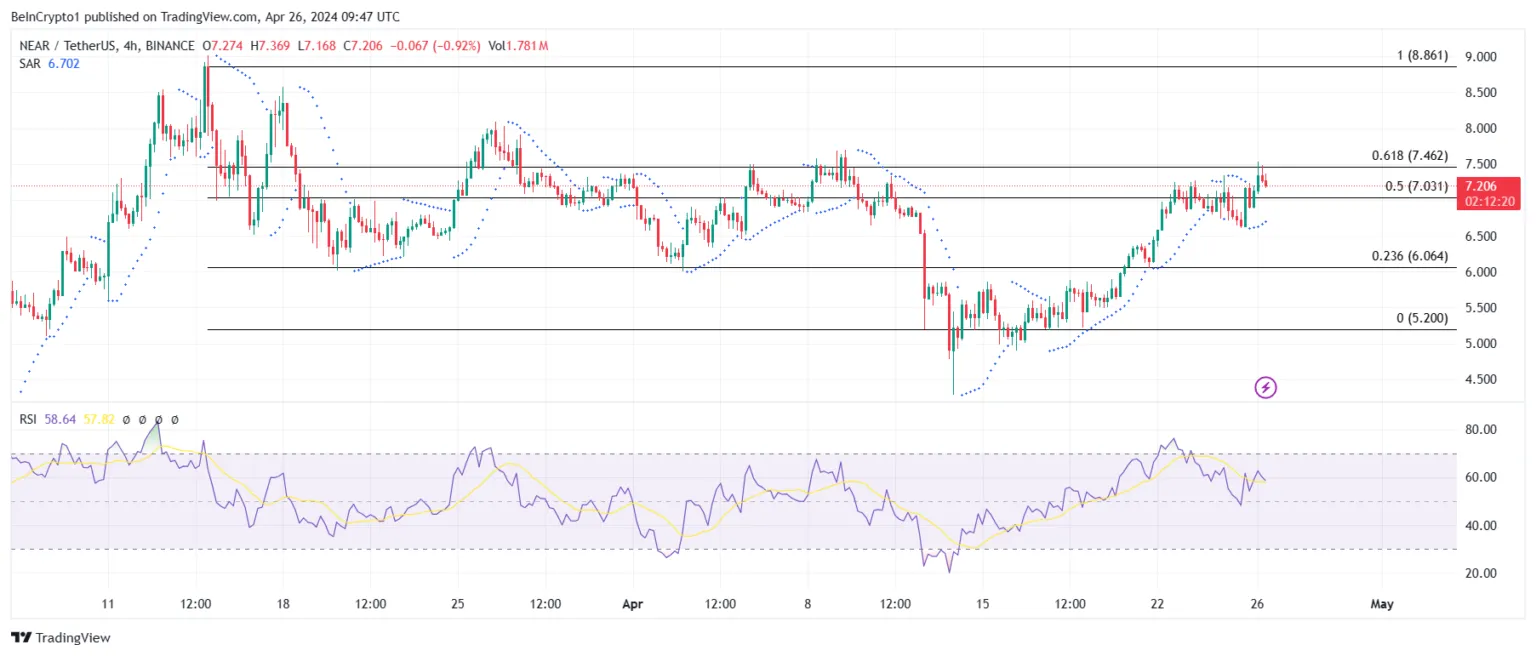Click the Fibonacci 0.618 (7.462) level label

point(1409,156)
